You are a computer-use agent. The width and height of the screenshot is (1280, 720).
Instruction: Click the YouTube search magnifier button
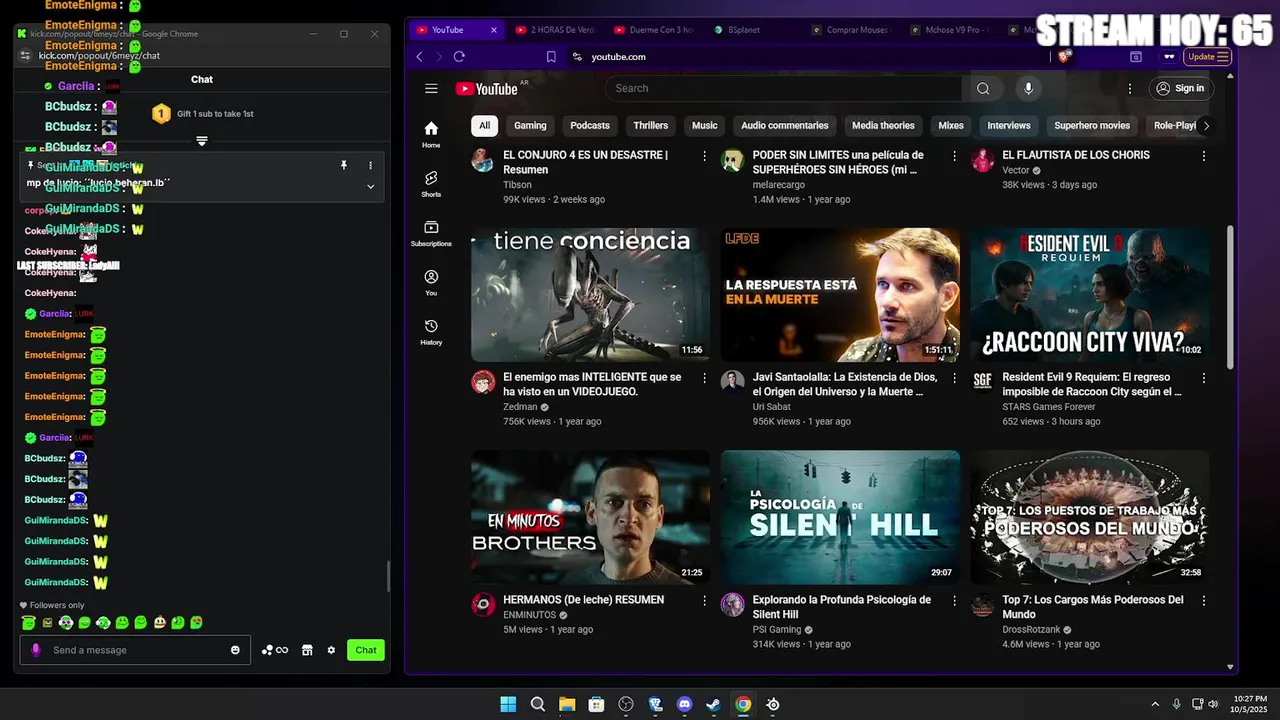[x=983, y=88]
